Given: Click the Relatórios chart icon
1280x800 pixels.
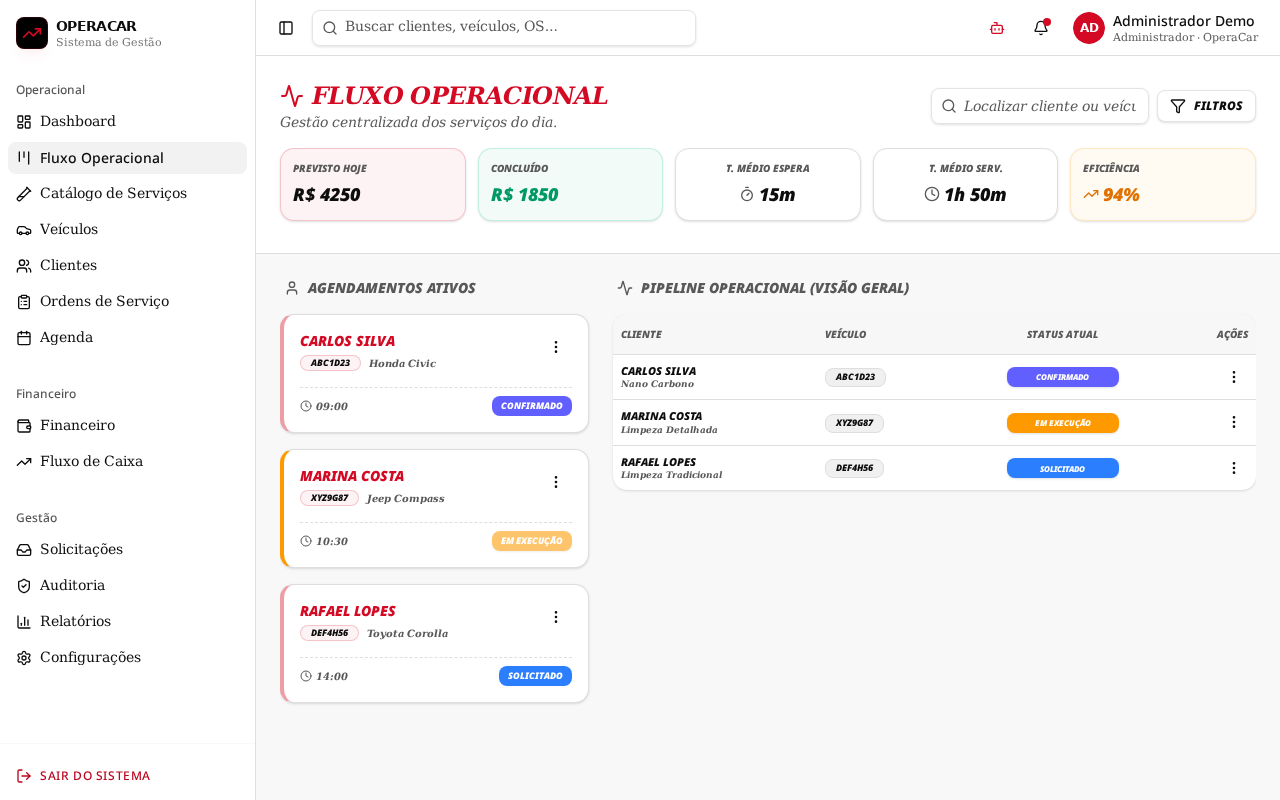Looking at the screenshot, I should [24, 622].
